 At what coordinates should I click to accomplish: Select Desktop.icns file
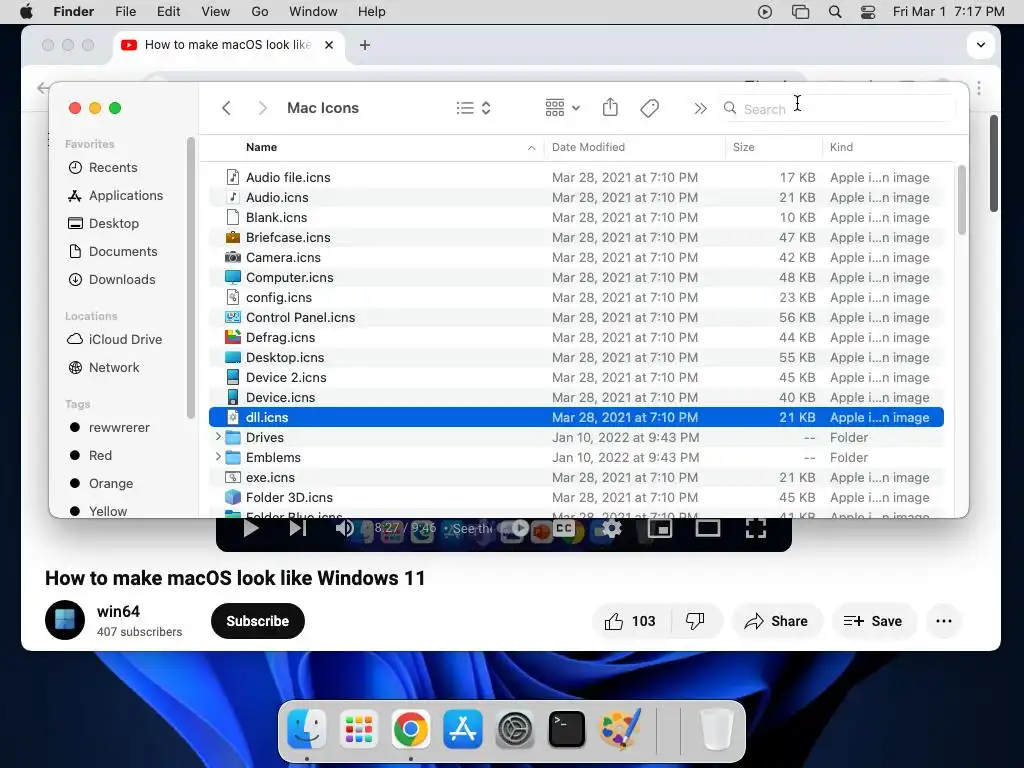click(x=576, y=357)
